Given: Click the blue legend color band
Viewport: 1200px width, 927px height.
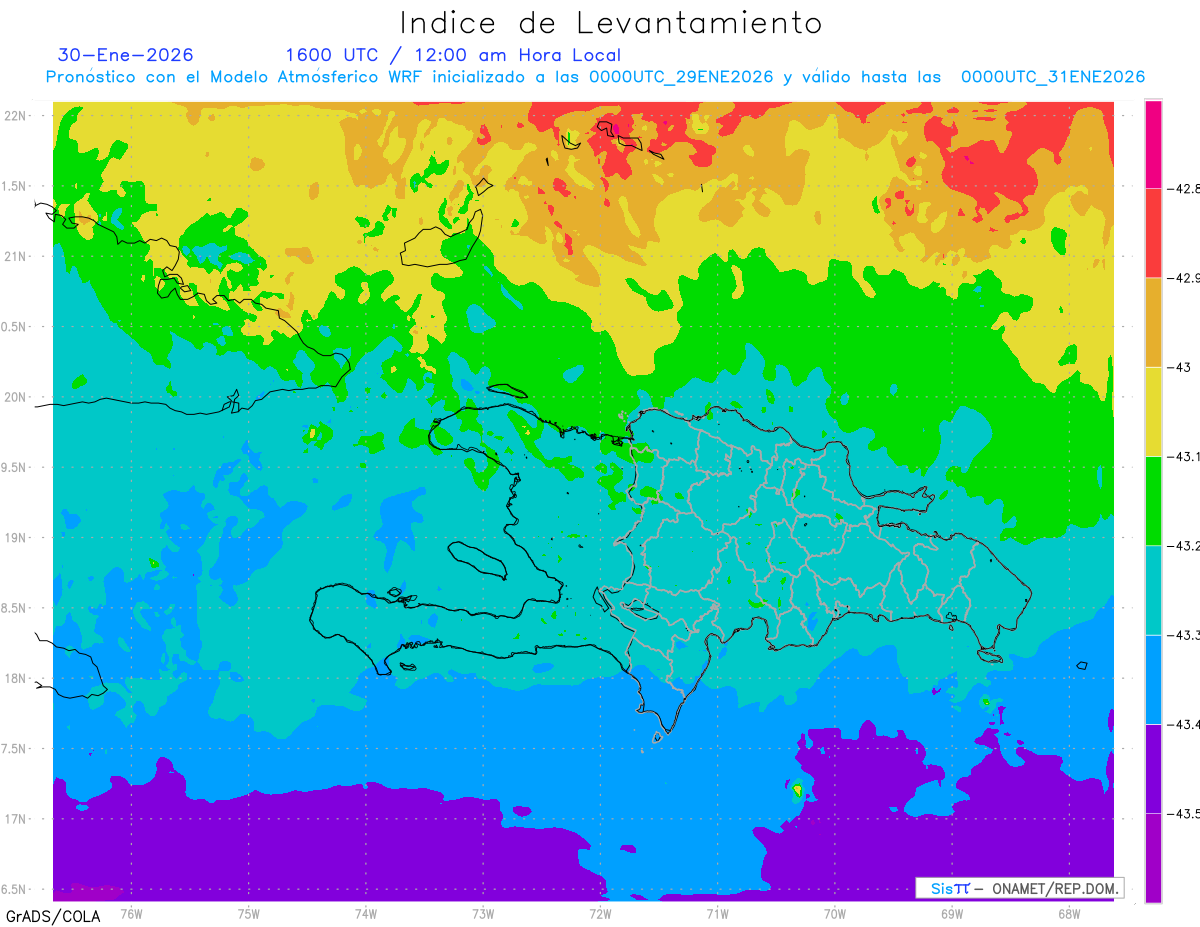Looking at the screenshot, I should pos(1154,679).
